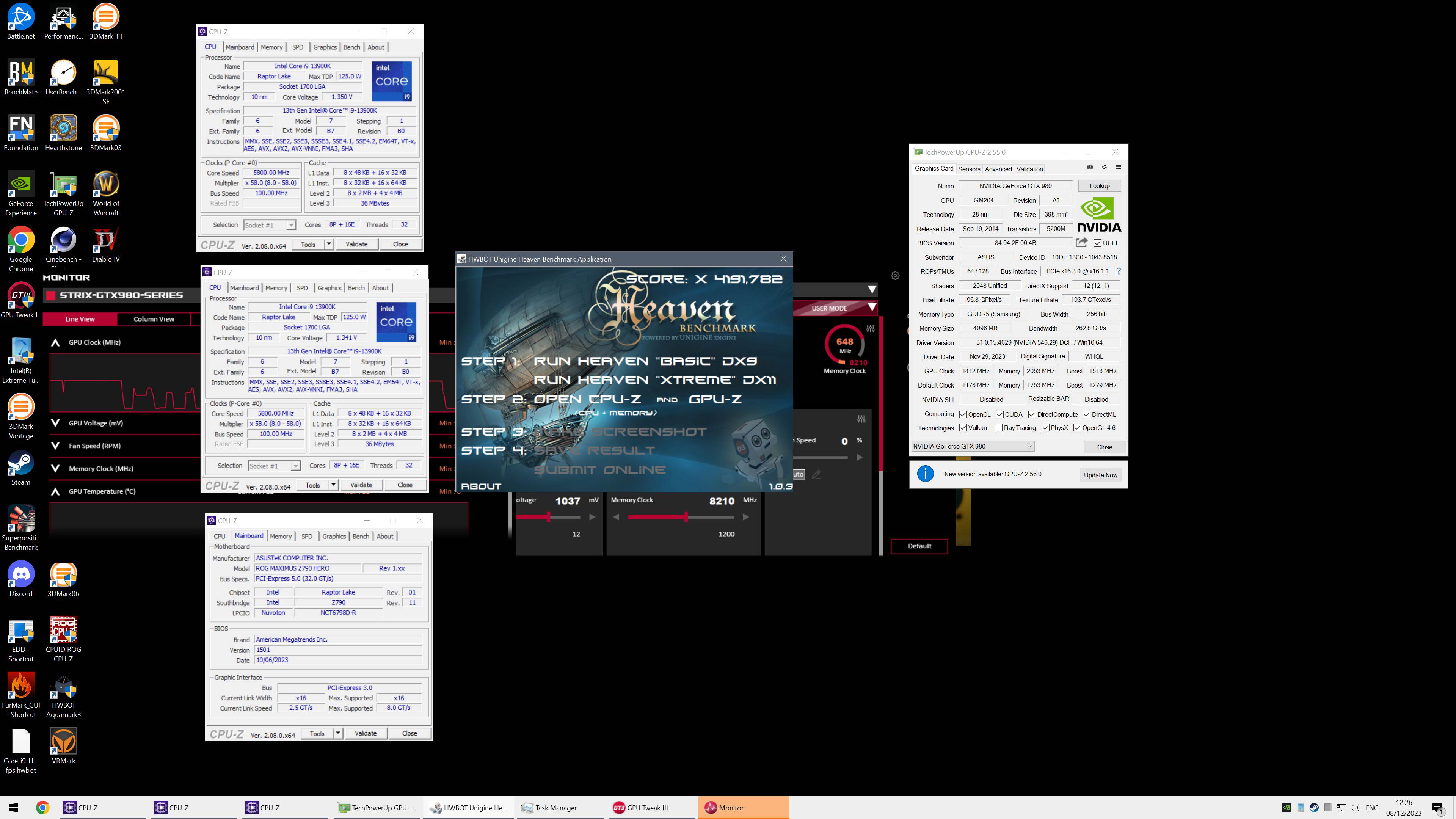Open Bench tab in middle CPU-Z window

click(x=356, y=288)
